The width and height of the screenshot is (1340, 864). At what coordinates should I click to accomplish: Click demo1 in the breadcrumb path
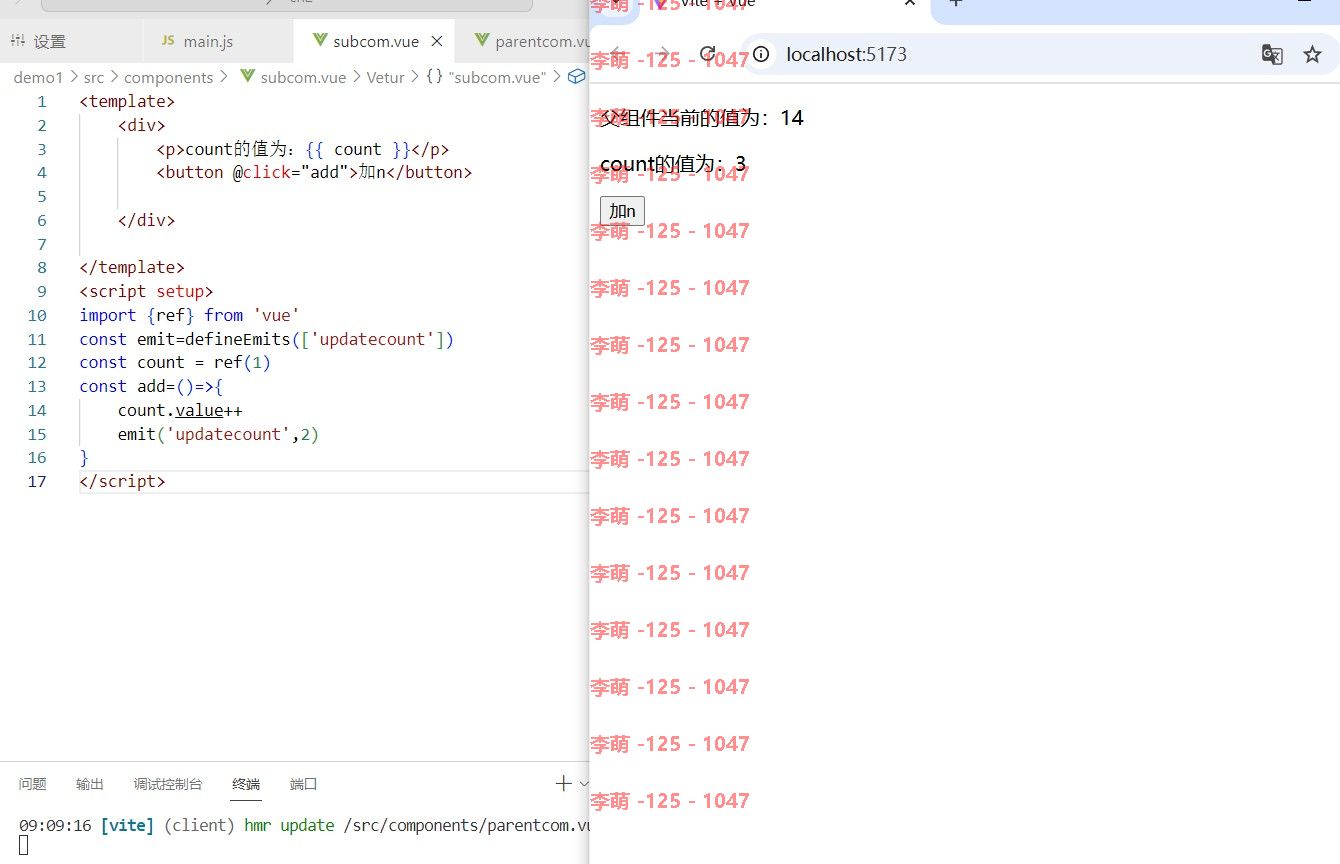(x=38, y=77)
